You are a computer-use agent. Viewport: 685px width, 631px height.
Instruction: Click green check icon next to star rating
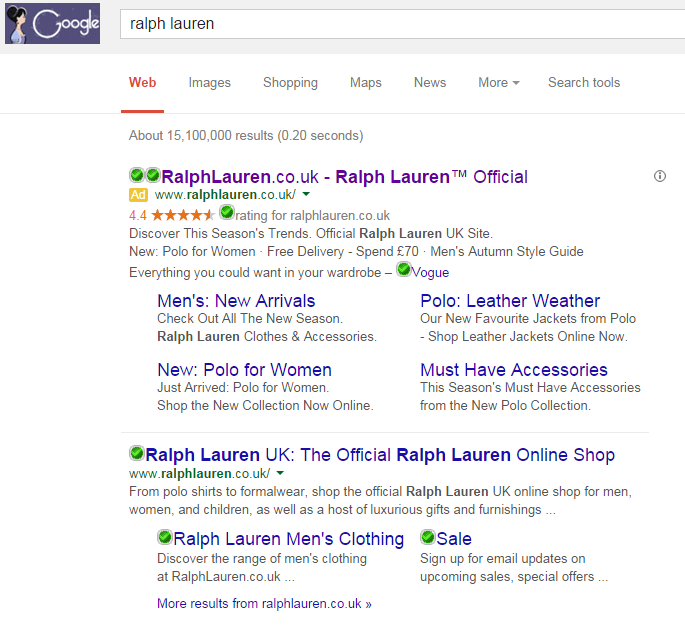[x=227, y=213]
